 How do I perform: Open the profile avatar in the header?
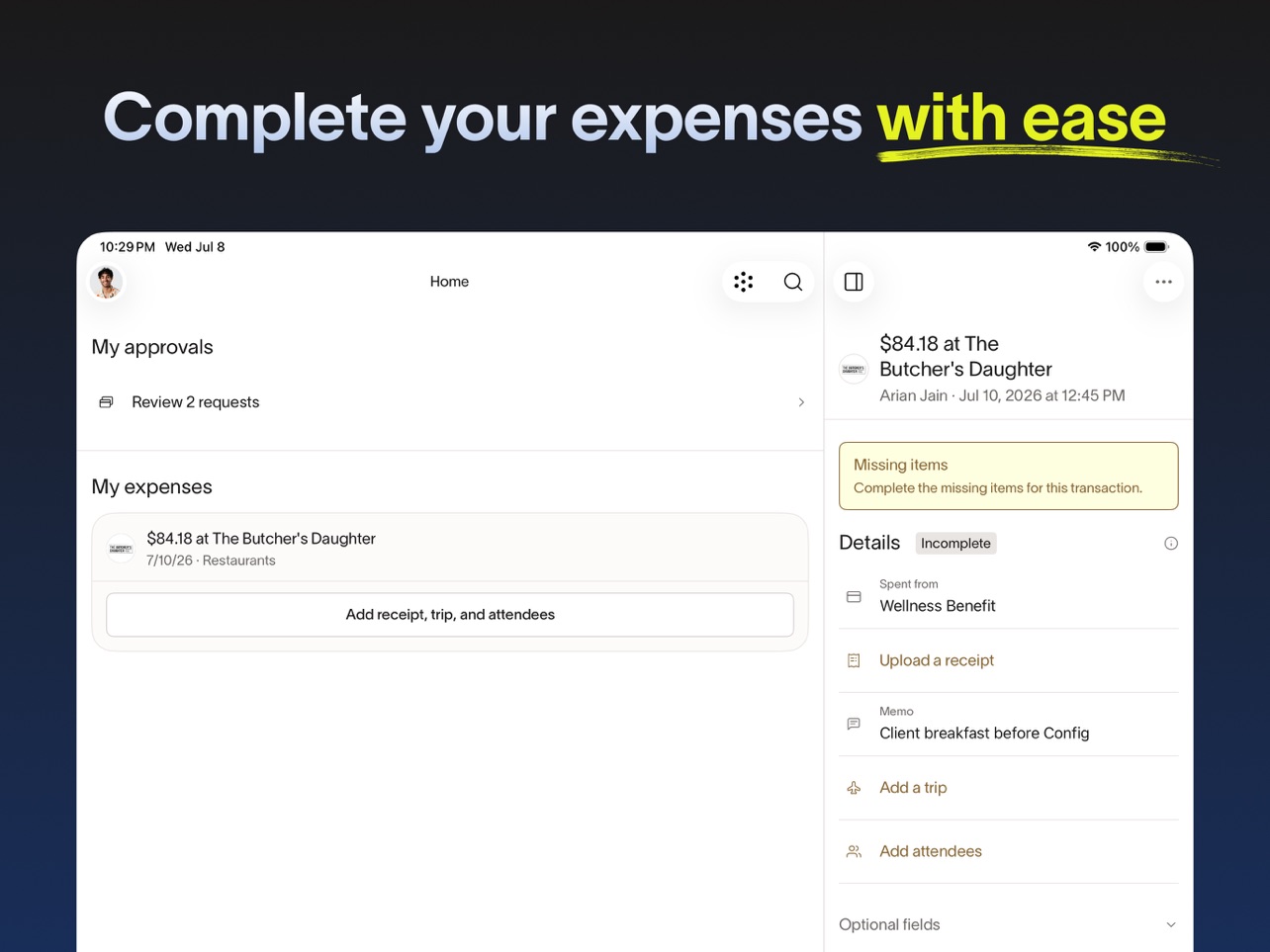click(107, 283)
